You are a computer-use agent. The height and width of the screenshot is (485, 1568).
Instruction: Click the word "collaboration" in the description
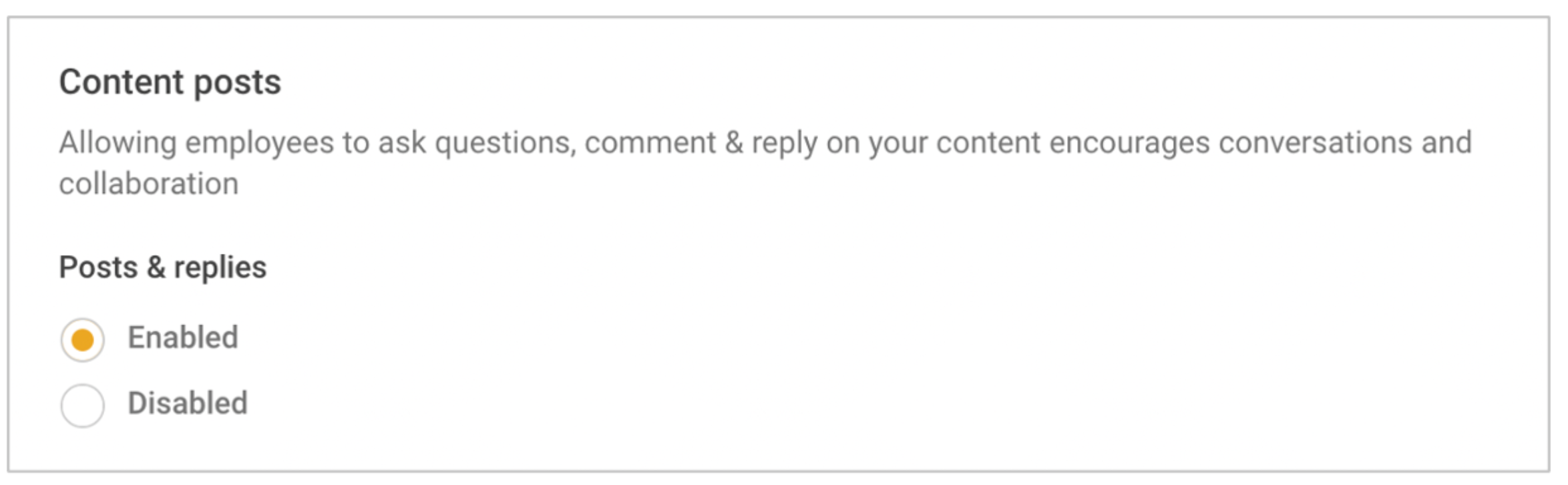[x=148, y=184]
